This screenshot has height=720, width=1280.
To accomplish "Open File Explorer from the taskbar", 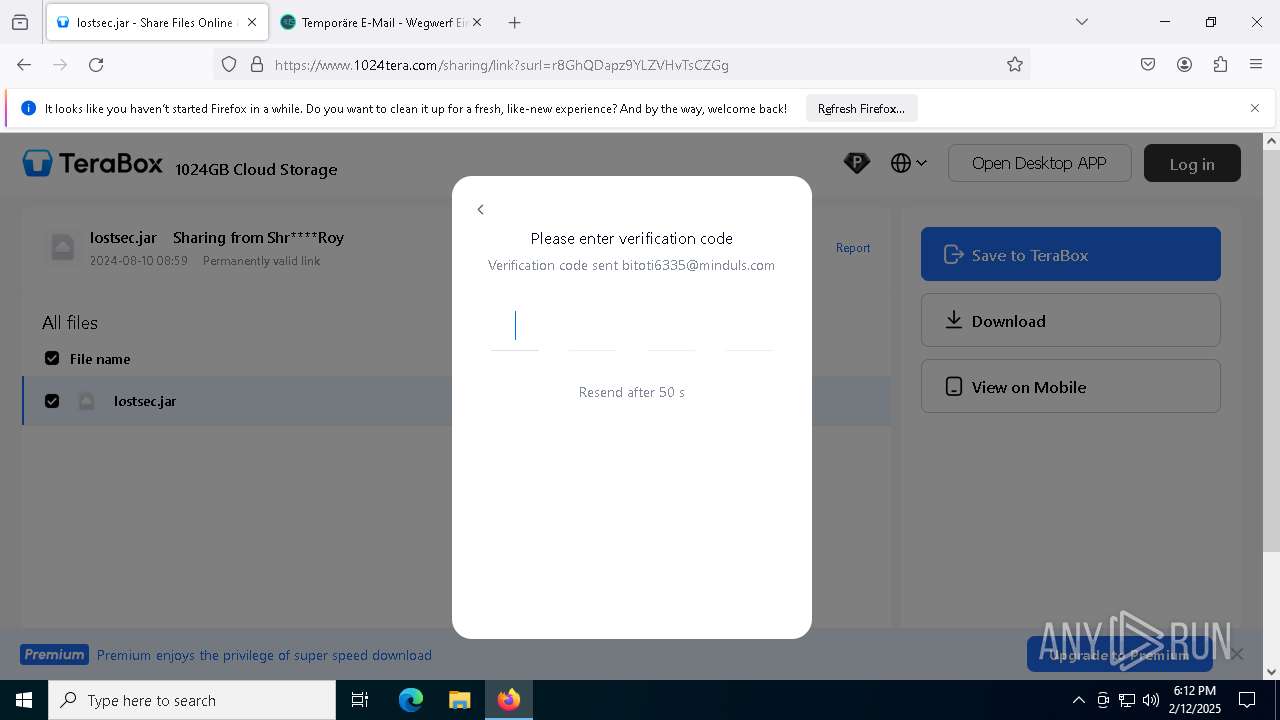I will point(459,700).
